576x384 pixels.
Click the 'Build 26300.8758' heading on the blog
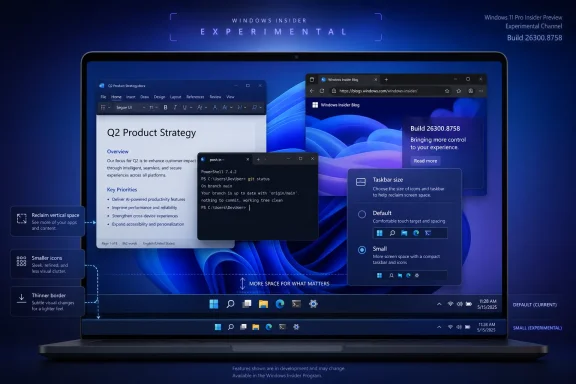(435, 129)
